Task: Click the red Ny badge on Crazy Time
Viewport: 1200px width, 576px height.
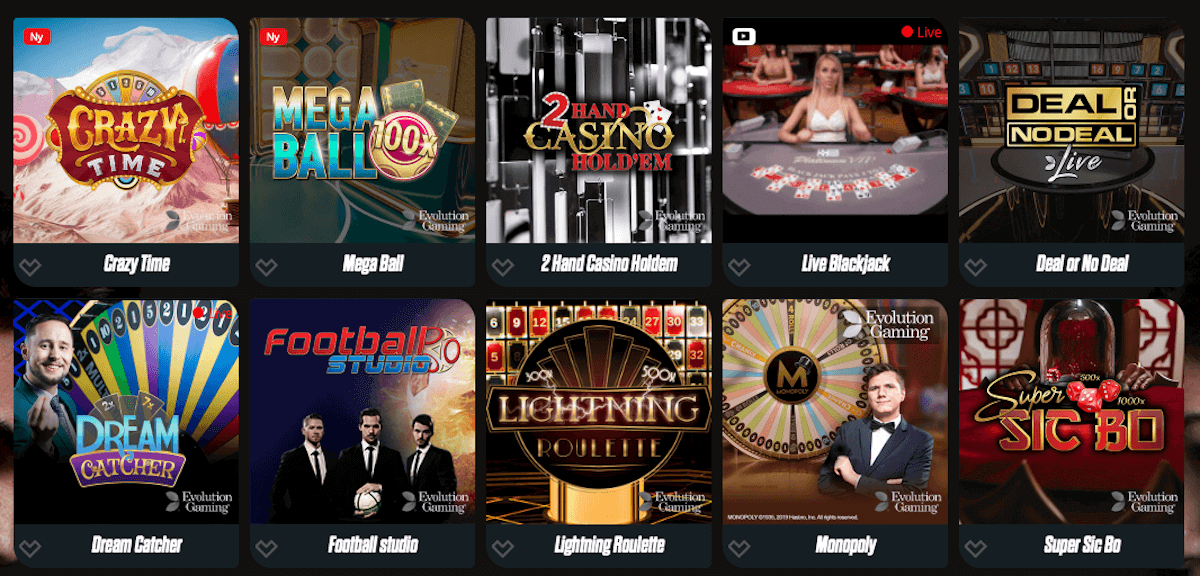Action: click(x=37, y=37)
